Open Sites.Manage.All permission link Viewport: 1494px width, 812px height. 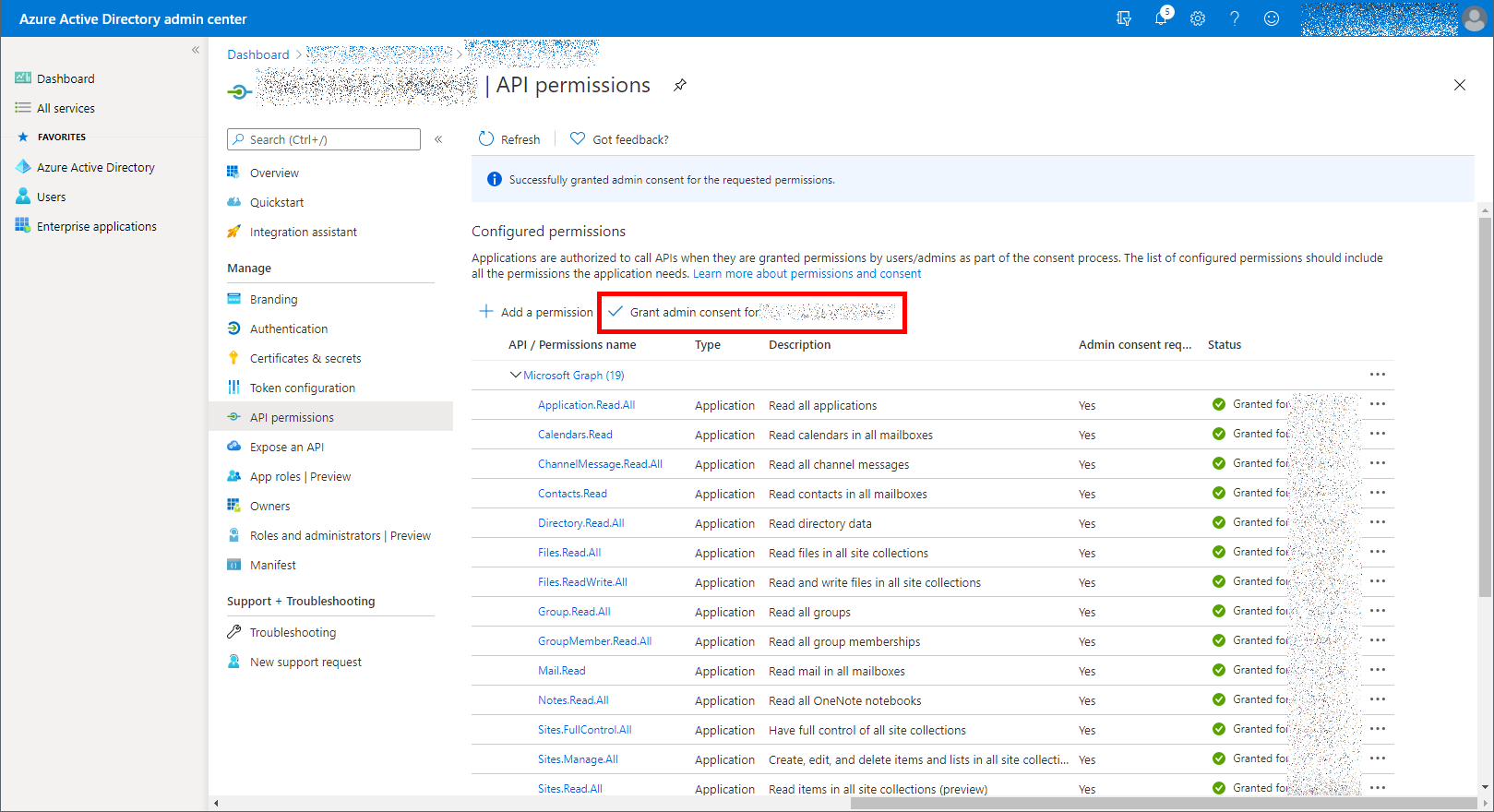[x=578, y=759]
